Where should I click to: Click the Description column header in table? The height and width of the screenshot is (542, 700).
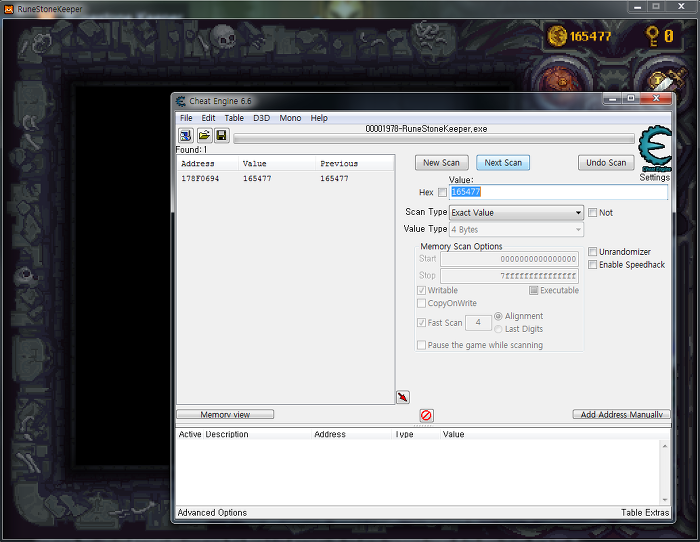click(258, 434)
